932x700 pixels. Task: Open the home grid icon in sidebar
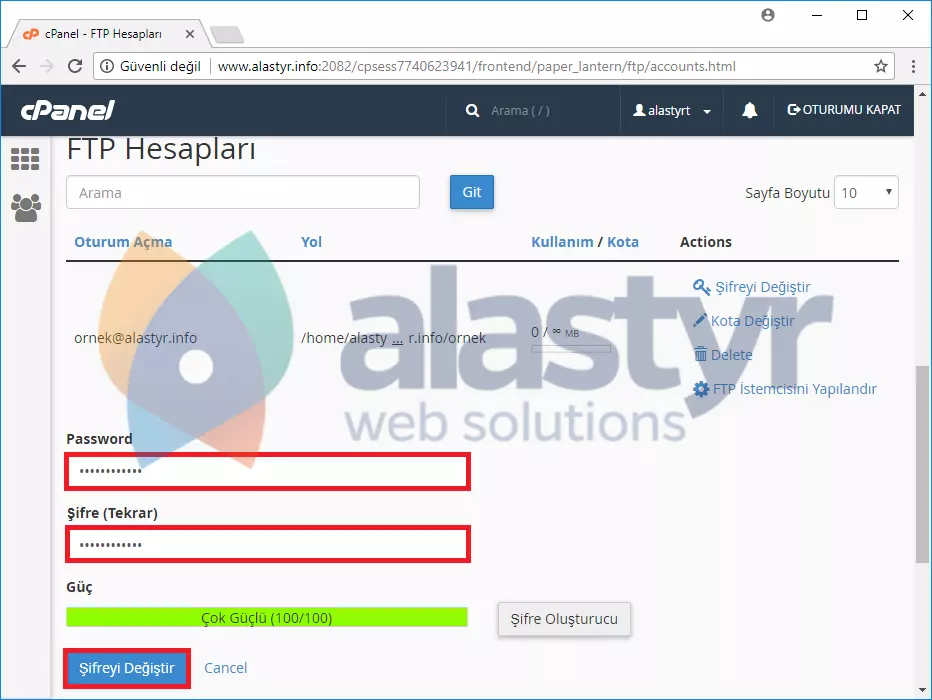coord(25,159)
